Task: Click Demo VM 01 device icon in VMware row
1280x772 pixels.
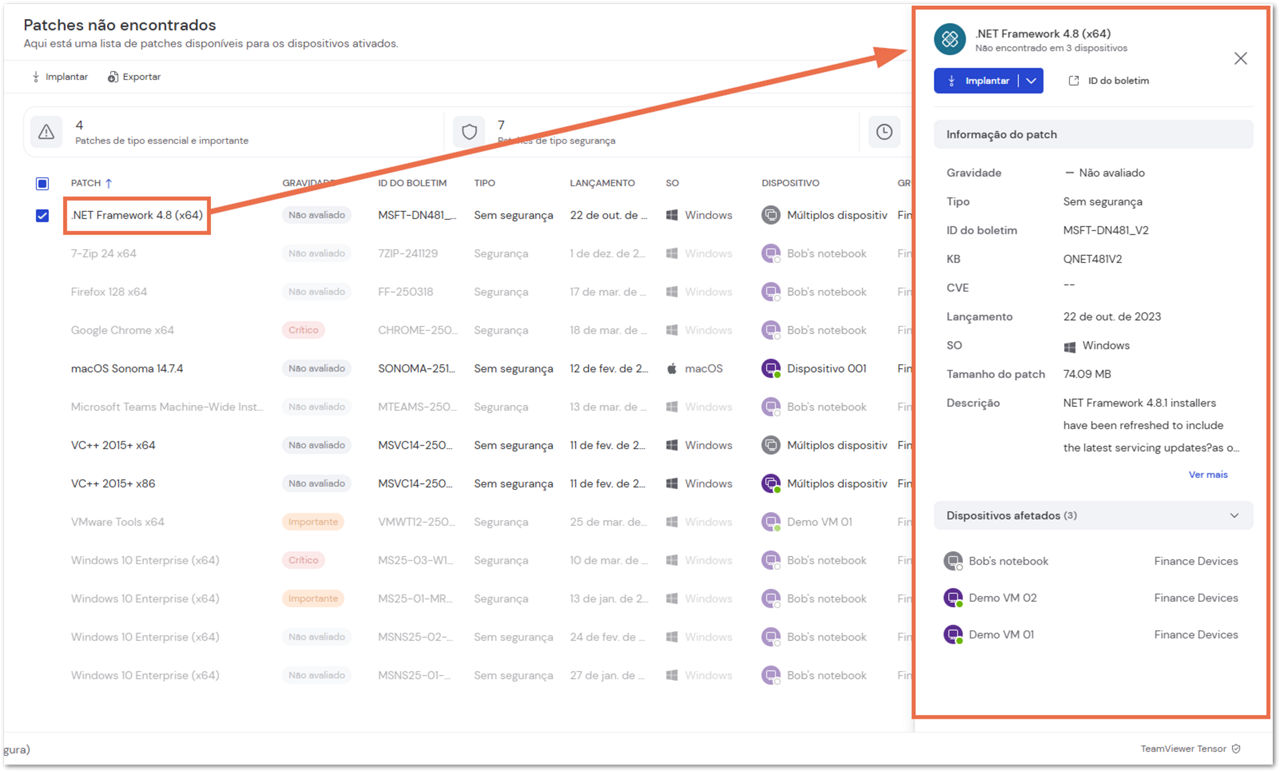Action: pos(771,522)
